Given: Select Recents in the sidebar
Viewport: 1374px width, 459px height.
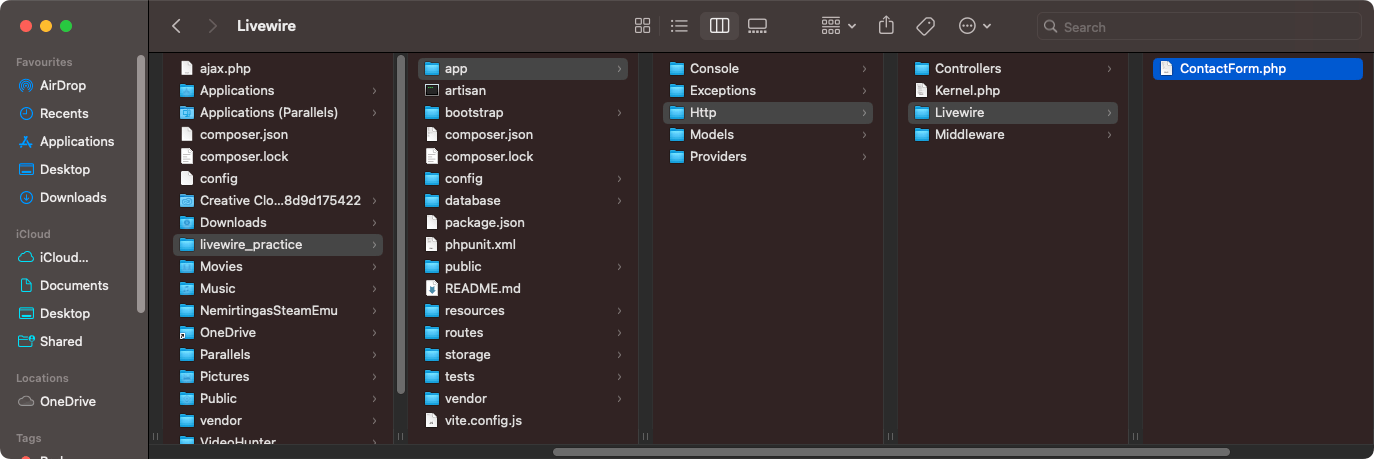Looking at the screenshot, I should (x=64, y=113).
